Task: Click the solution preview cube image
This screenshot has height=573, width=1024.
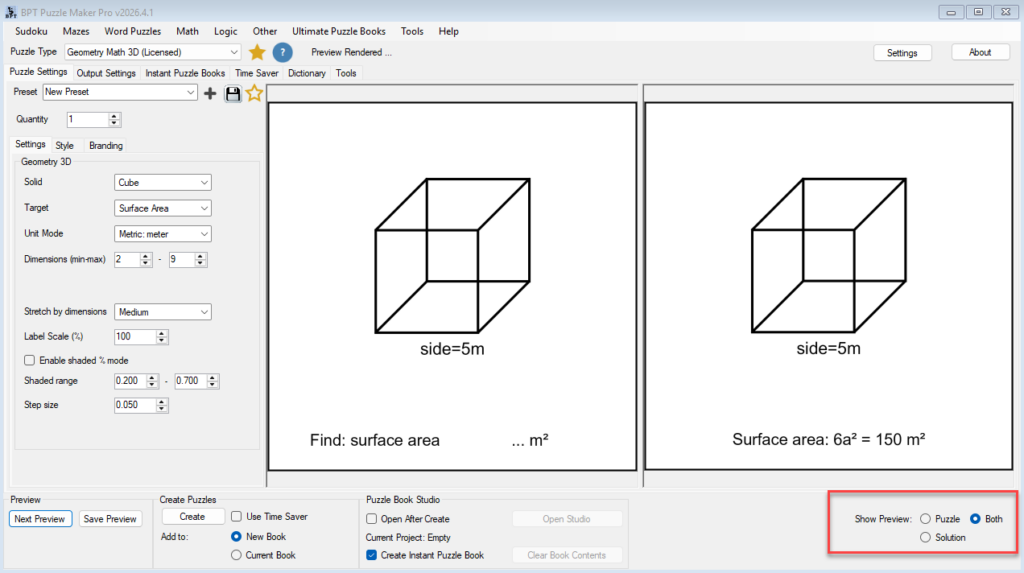Action: 829,255
